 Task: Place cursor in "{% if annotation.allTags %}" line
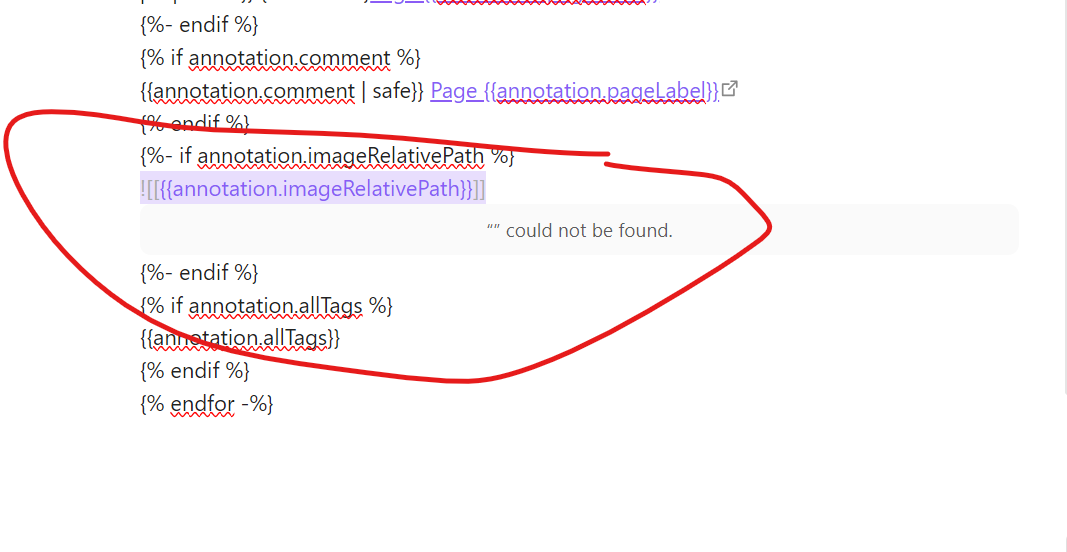tap(266, 306)
